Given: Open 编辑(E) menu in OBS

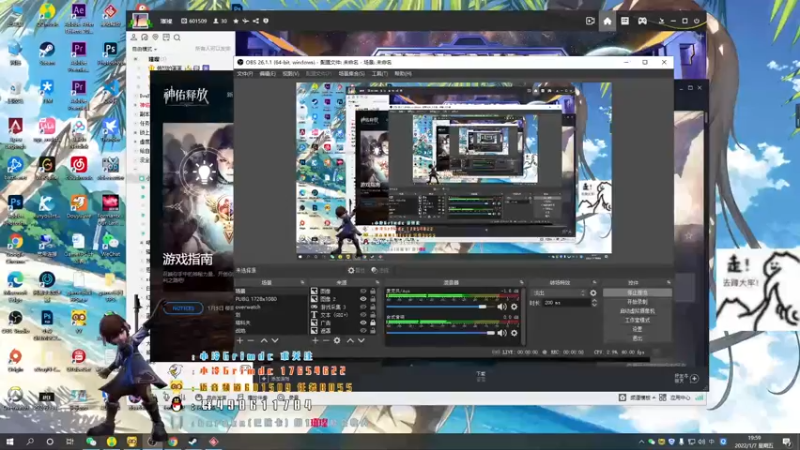Looking at the screenshot, I should pos(267,74).
